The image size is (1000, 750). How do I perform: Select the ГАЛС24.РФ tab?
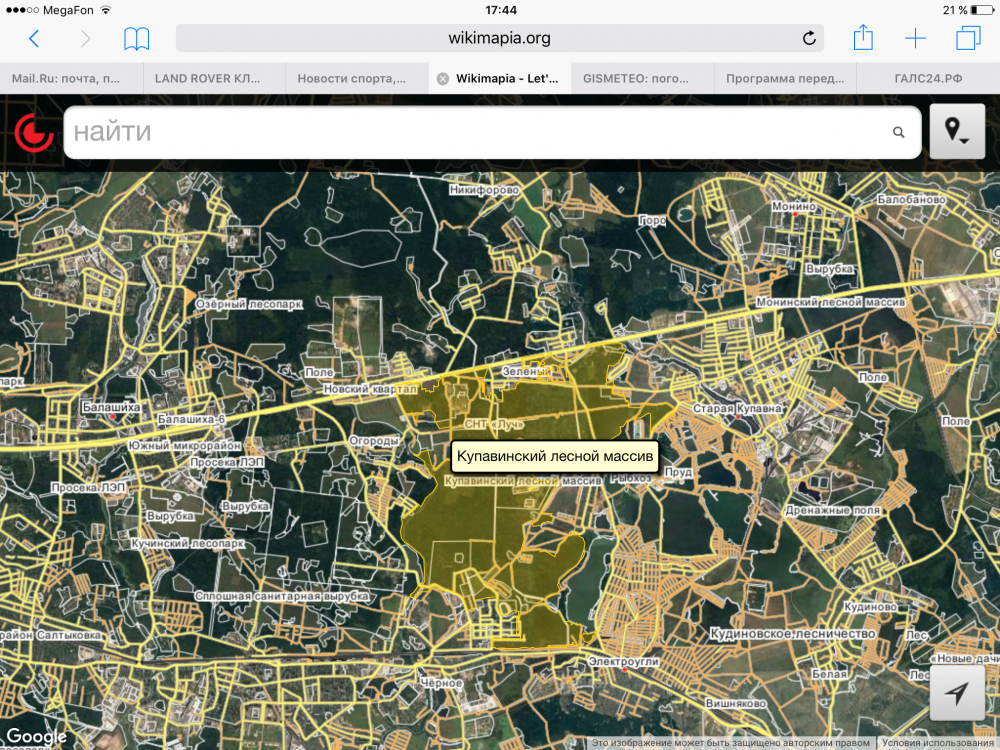point(927,78)
